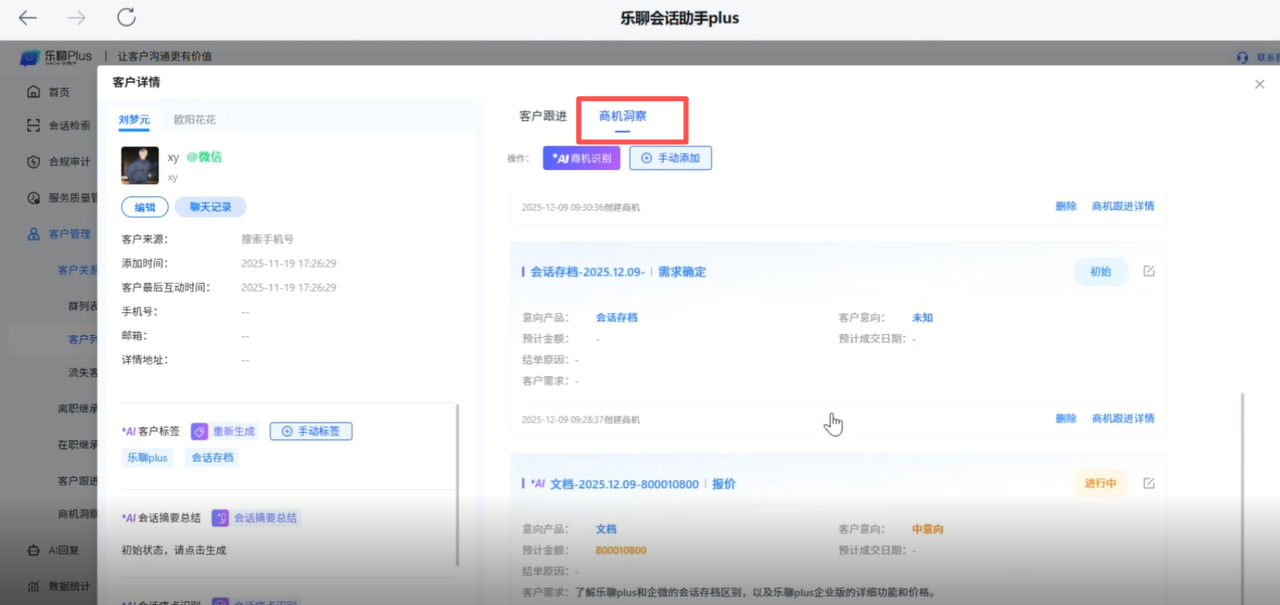Open 商机跟进详情 on the 会话存档 card

tap(1123, 419)
